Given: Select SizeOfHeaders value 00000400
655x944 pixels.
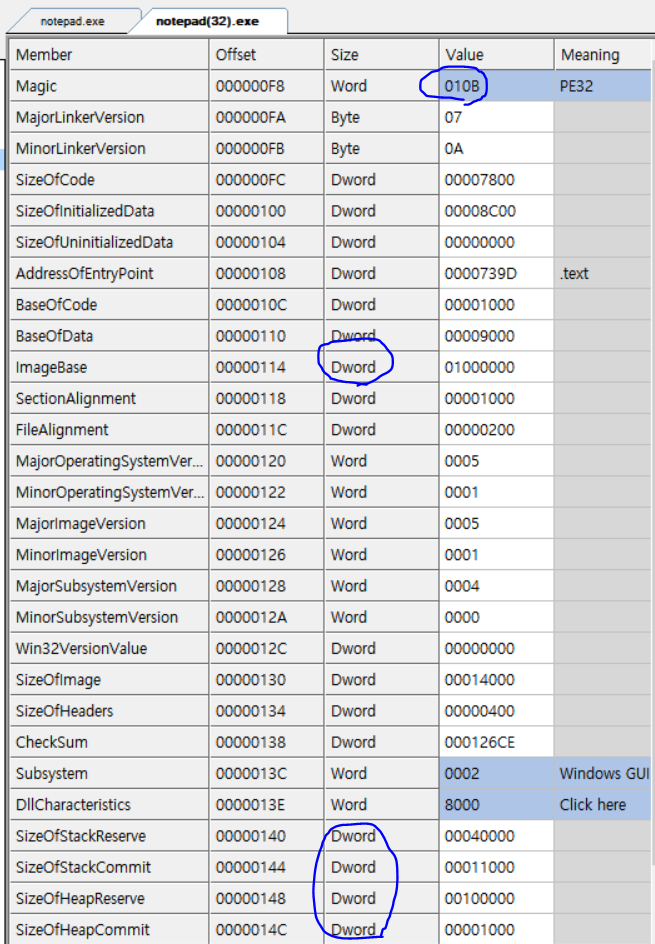Looking at the screenshot, I should click(496, 712).
